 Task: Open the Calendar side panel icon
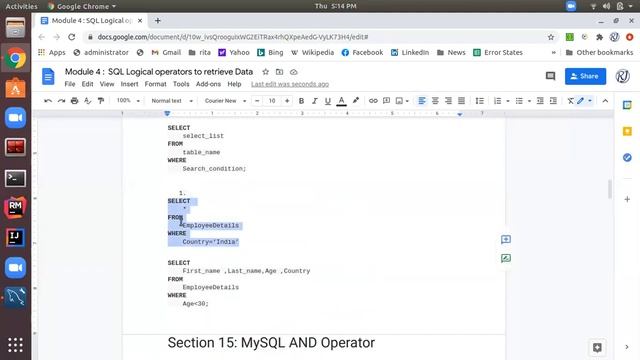coord(627,105)
